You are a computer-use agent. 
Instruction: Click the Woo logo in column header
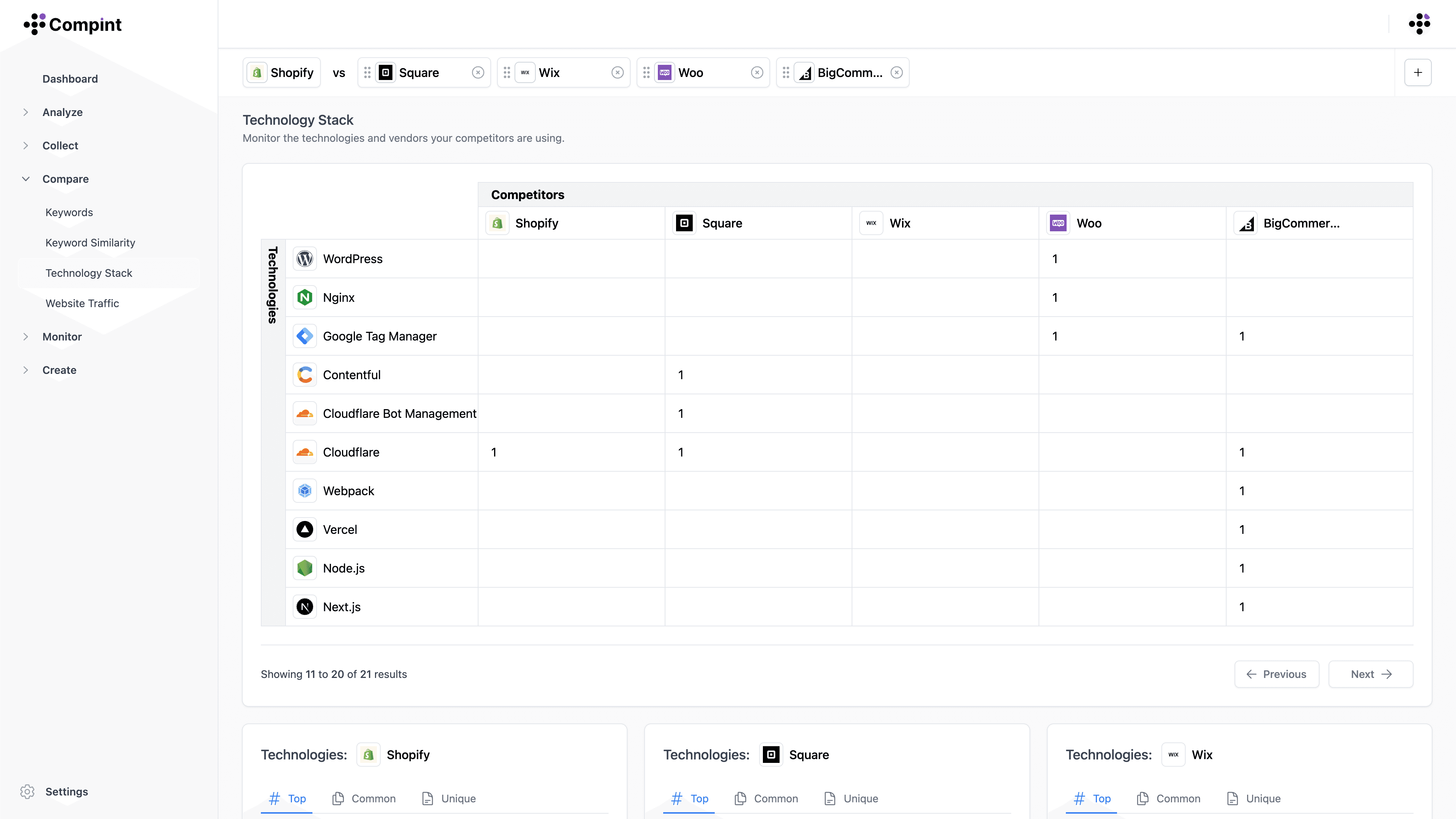click(x=1058, y=223)
